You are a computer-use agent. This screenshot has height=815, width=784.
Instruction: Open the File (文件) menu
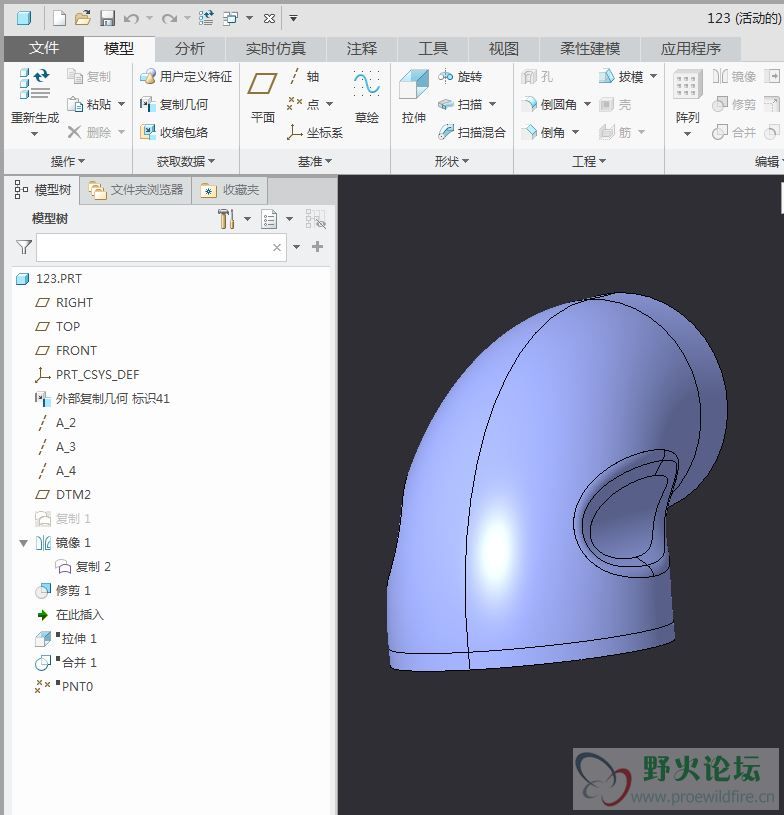pyautogui.click(x=44, y=48)
